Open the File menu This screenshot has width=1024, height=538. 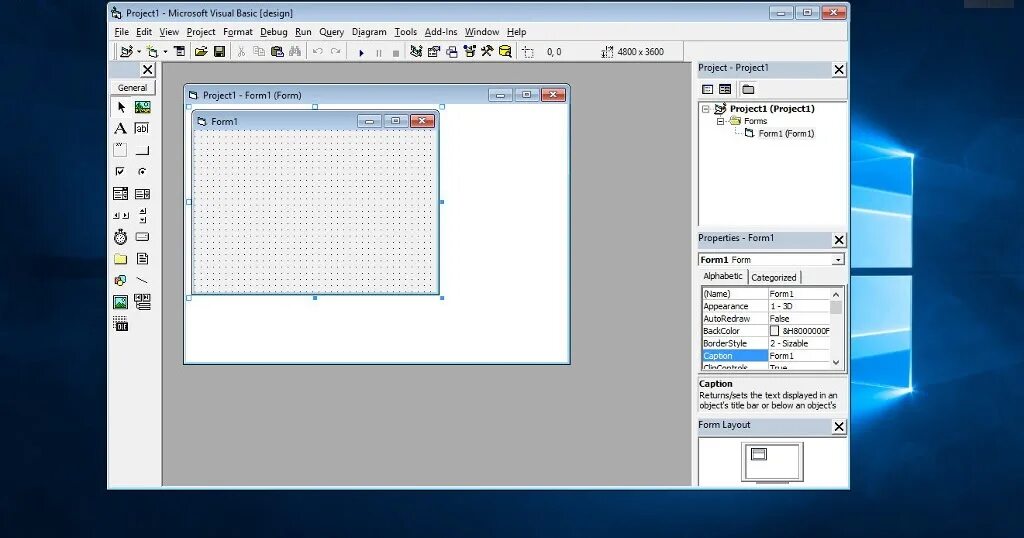[121, 31]
